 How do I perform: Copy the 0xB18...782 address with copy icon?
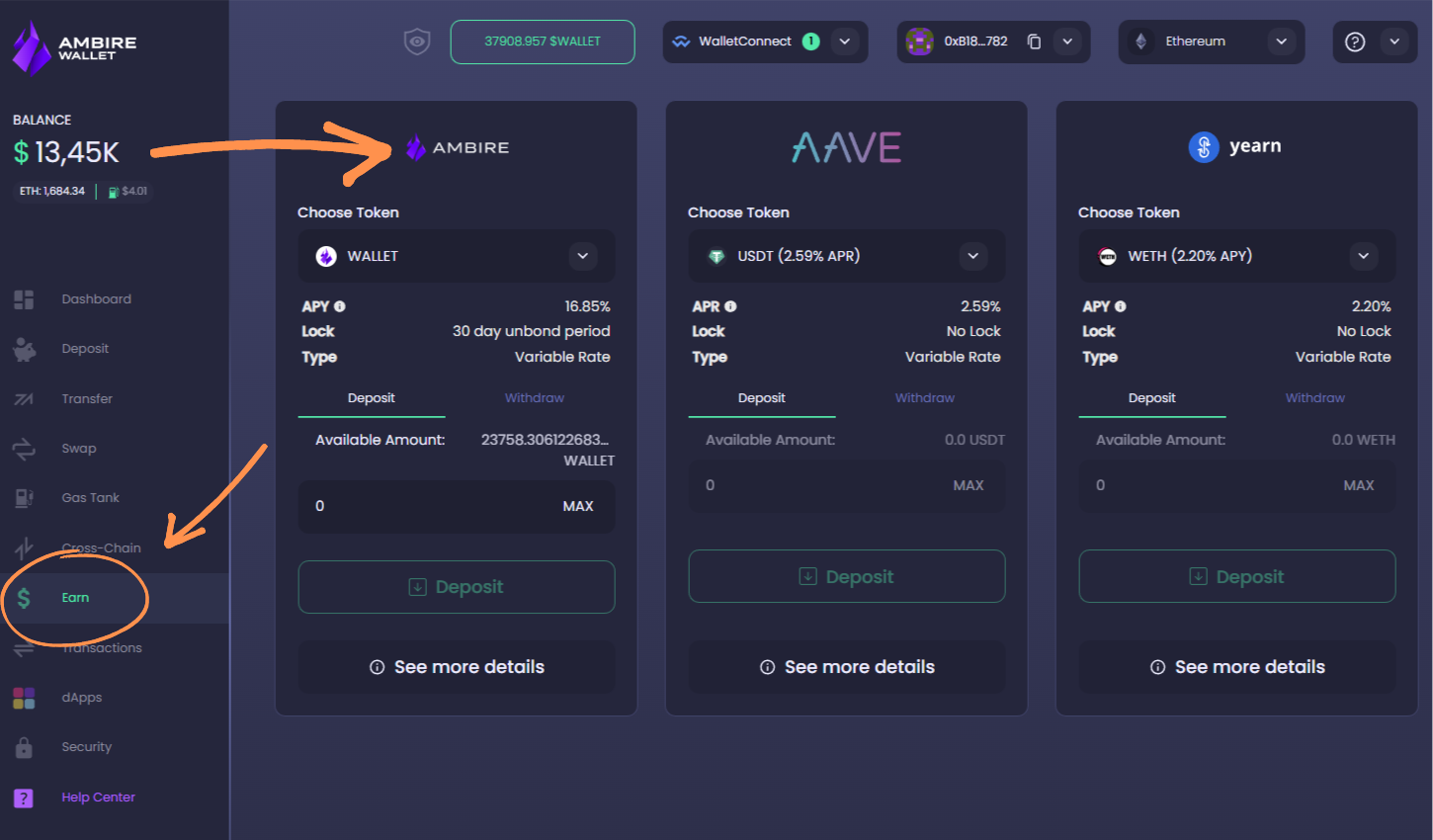(x=1034, y=42)
